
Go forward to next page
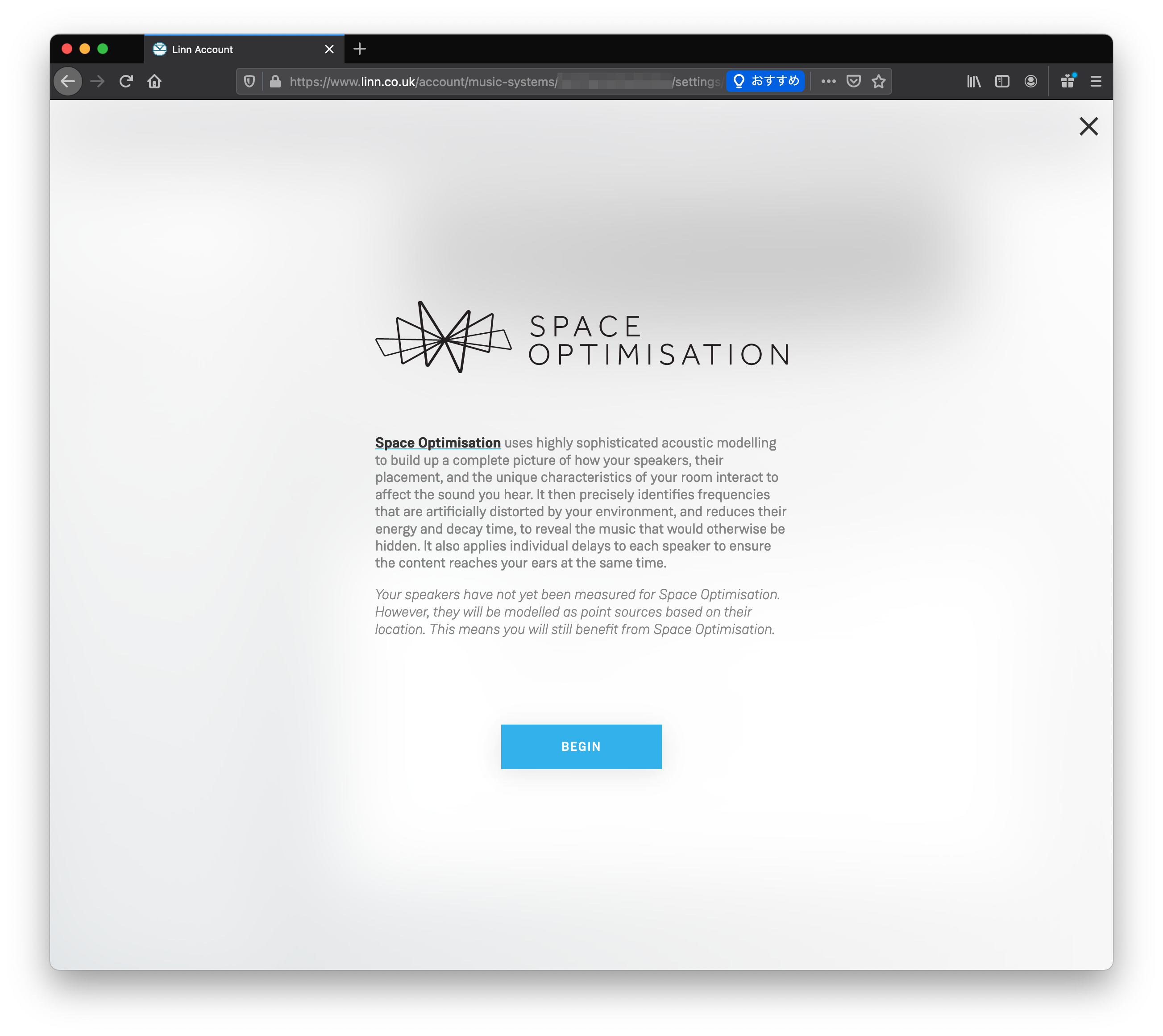[97, 81]
